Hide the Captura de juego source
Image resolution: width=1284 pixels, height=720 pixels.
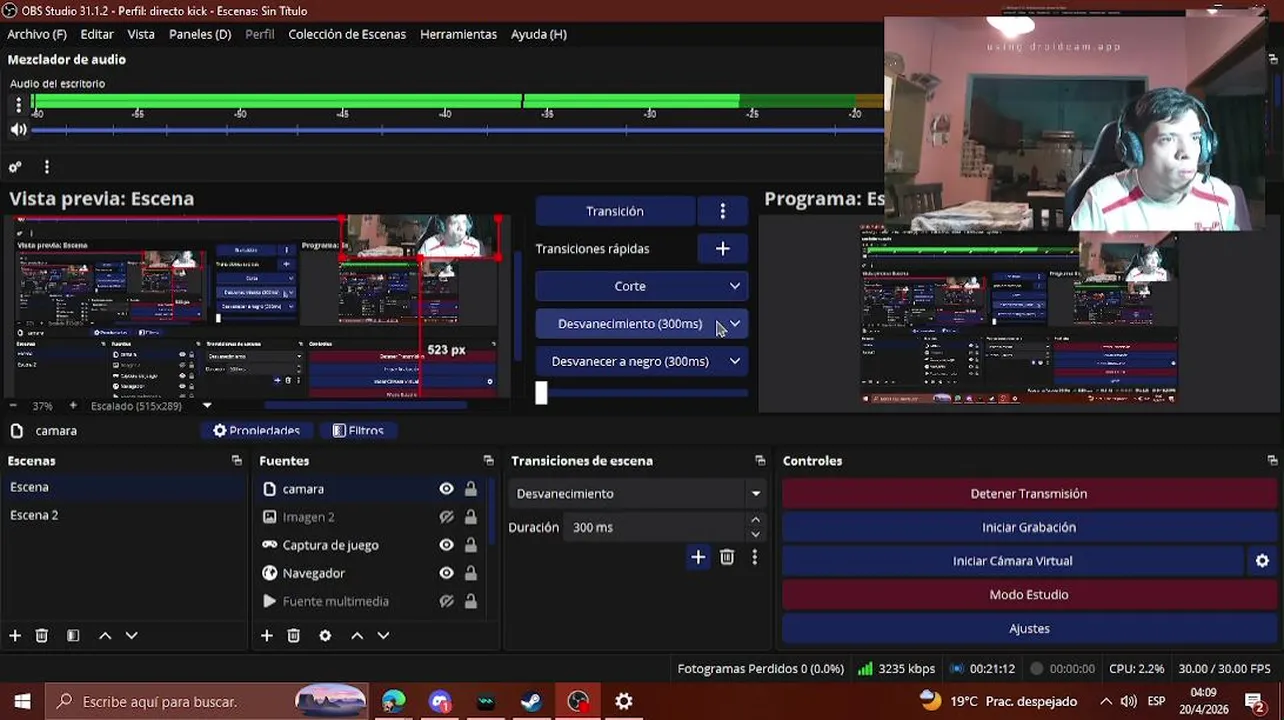click(446, 545)
